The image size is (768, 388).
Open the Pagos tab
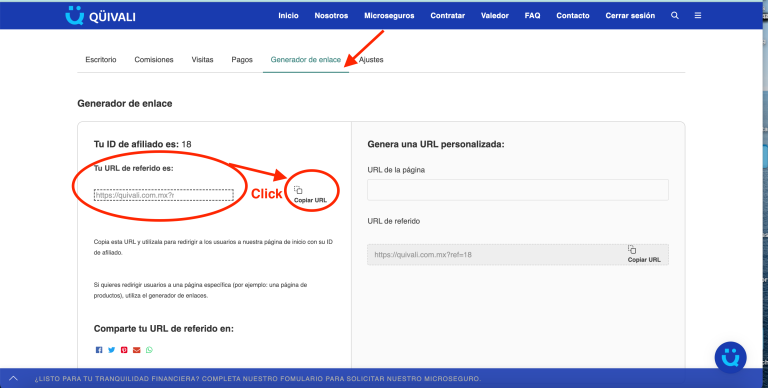[x=242, y=60]
